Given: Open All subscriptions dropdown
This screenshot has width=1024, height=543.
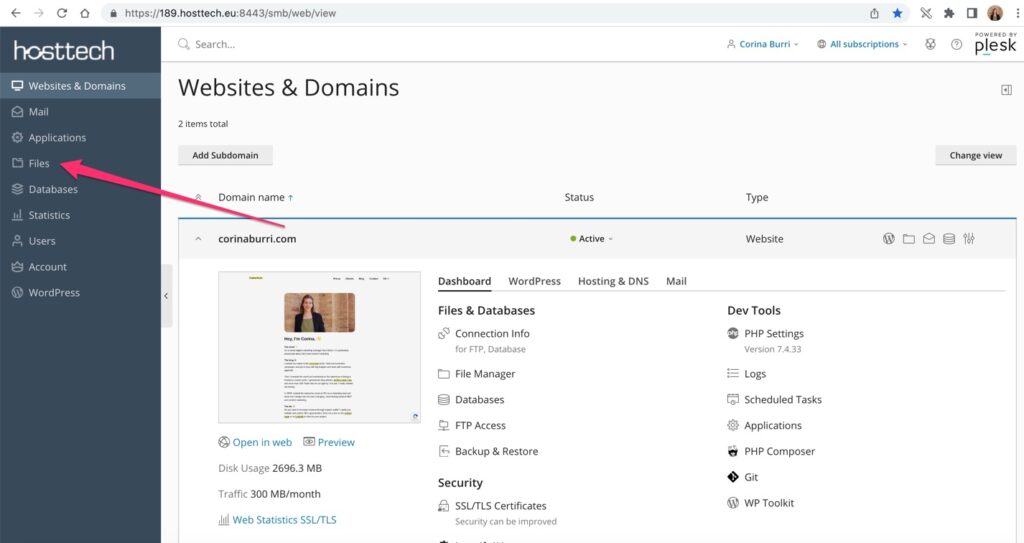Looking at the screenshot, I should tap(863, 44).
